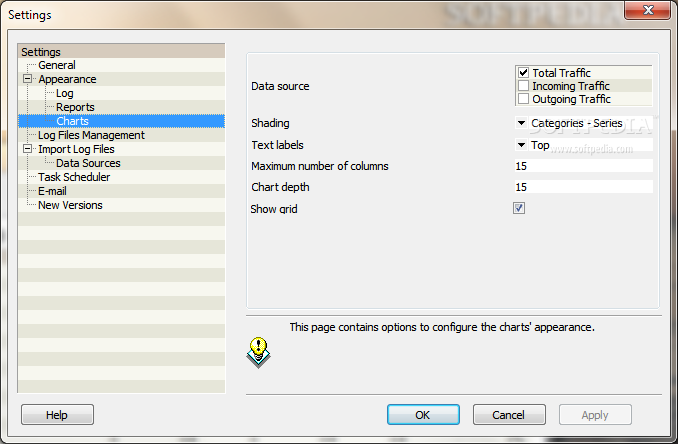Click the Categories - Series shading value
The width and height of the screenshot is (678, 444).
point(576,123)
